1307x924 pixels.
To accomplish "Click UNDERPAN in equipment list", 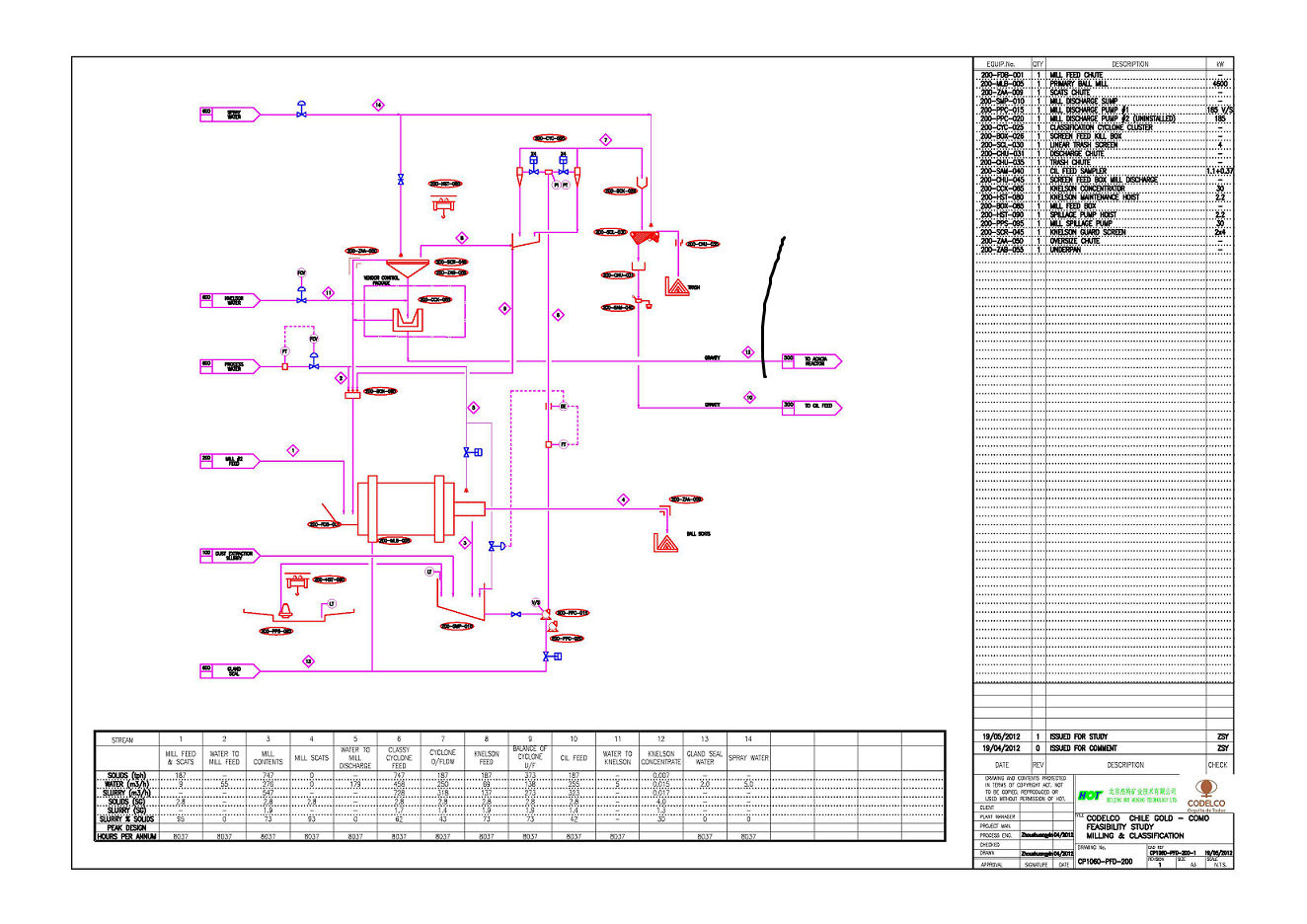I will tap(1065, 250).
